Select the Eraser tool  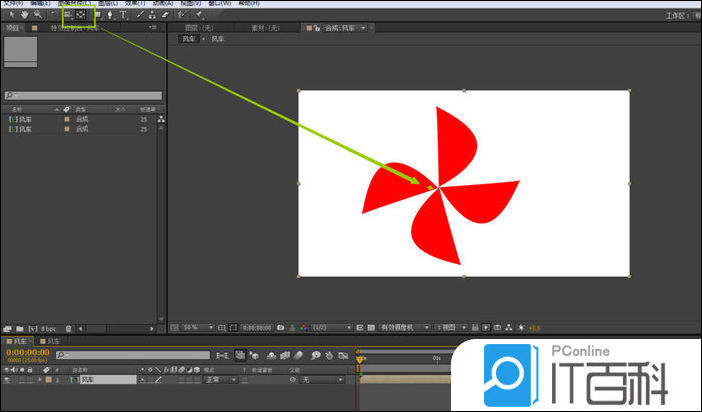pyautogui.click(x=164, y=15)
